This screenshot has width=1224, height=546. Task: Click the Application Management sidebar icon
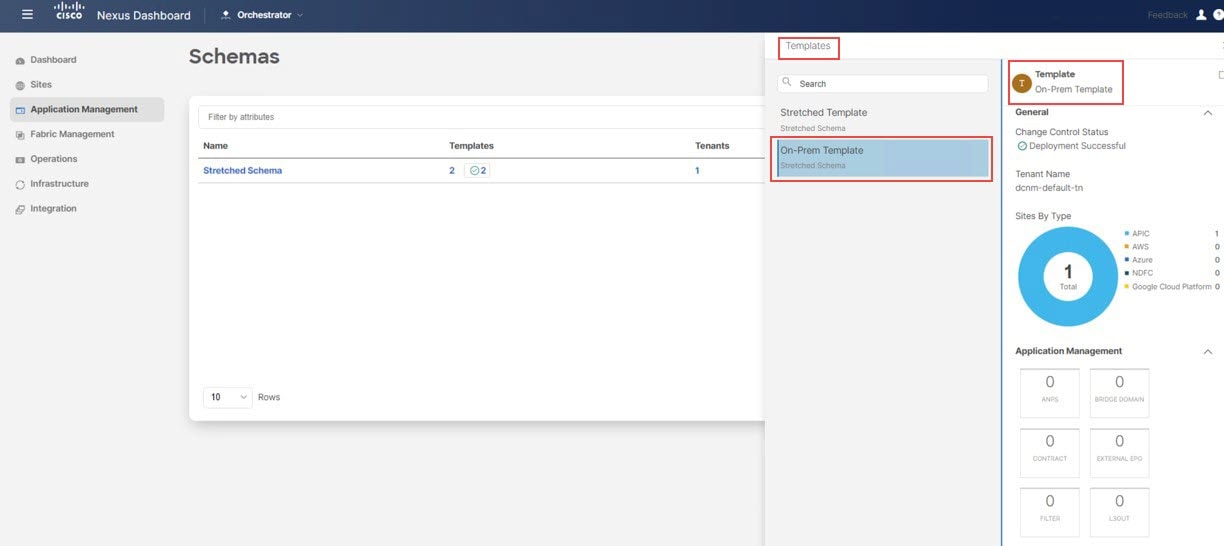(x=20, y=110)
